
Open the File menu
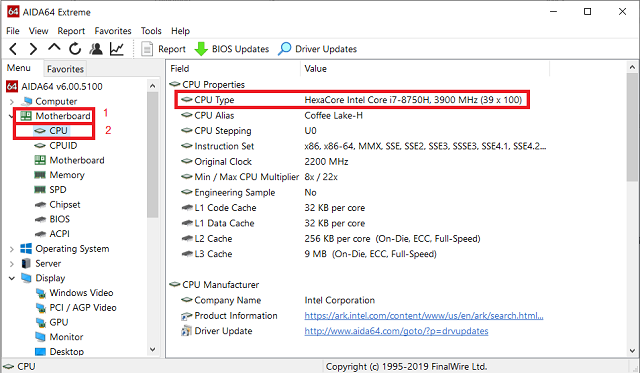(x=13, y=31)
